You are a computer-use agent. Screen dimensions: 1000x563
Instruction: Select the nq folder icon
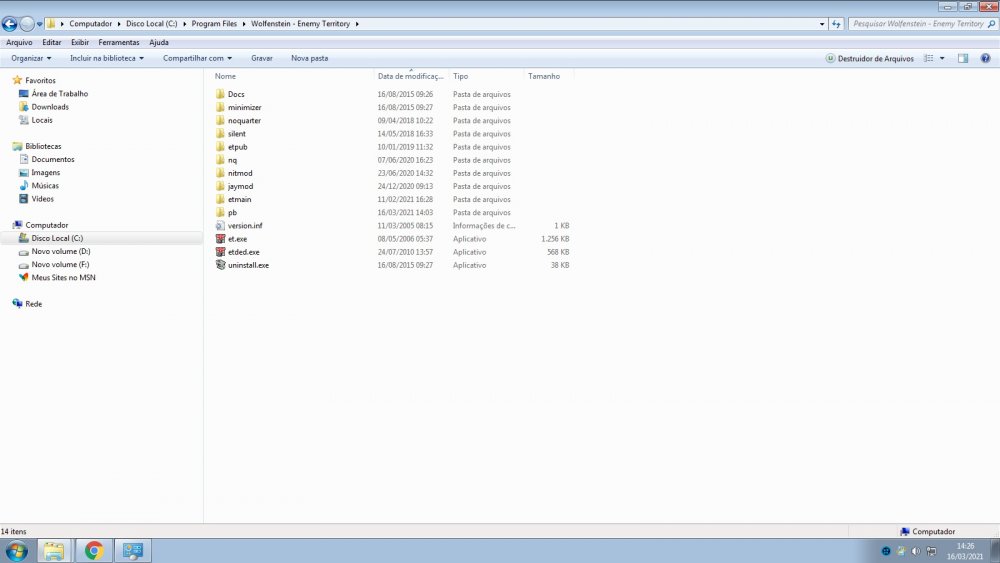point(220,160)
